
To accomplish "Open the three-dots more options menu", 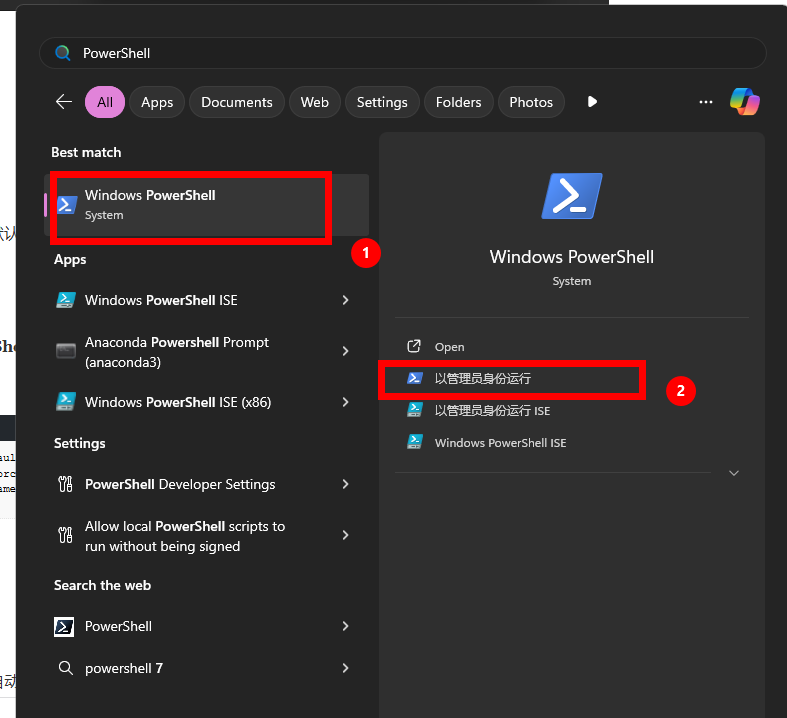I will point(706,102).
